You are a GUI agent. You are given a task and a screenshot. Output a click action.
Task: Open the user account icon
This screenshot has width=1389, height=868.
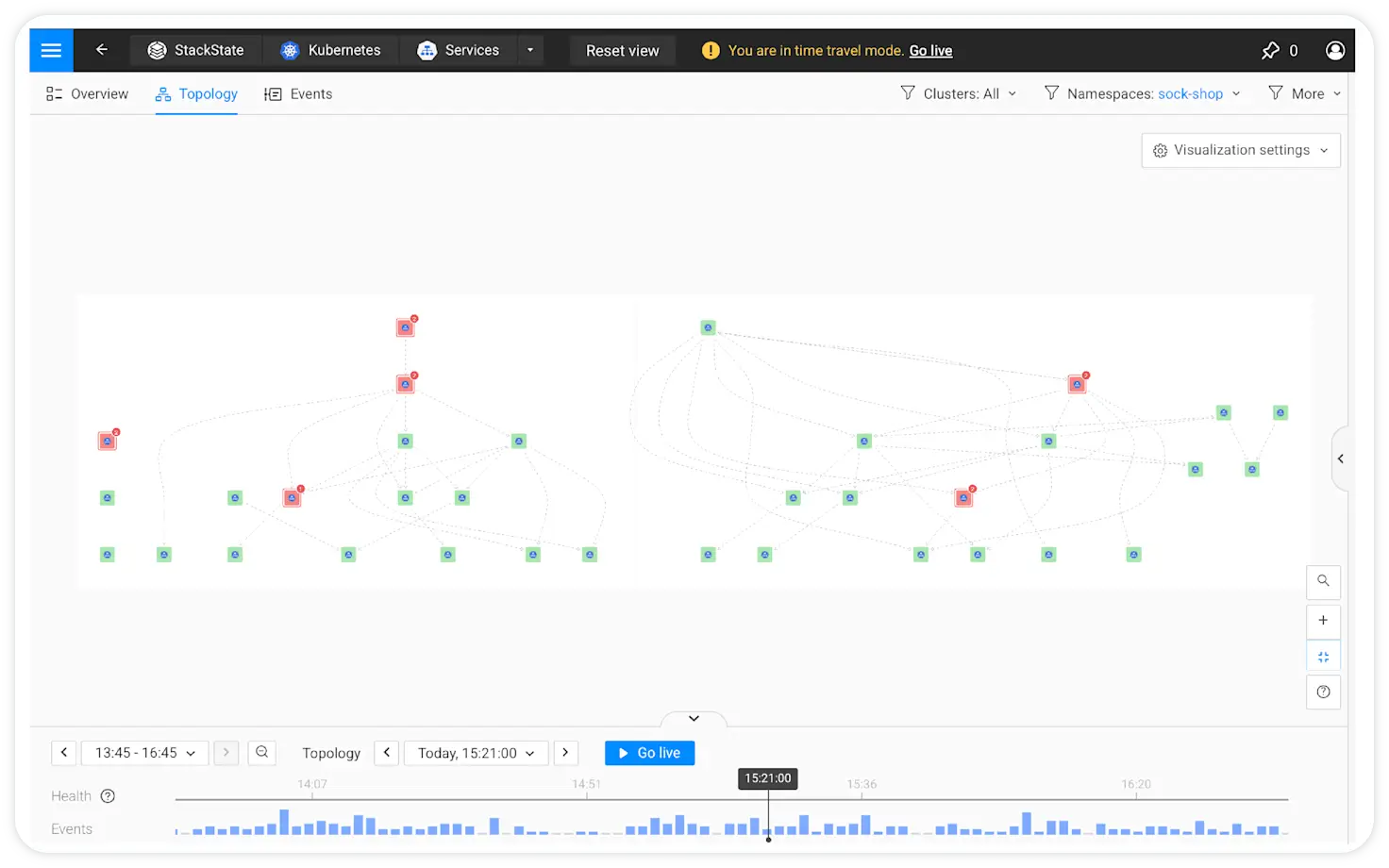click(x=1335, y=50)
